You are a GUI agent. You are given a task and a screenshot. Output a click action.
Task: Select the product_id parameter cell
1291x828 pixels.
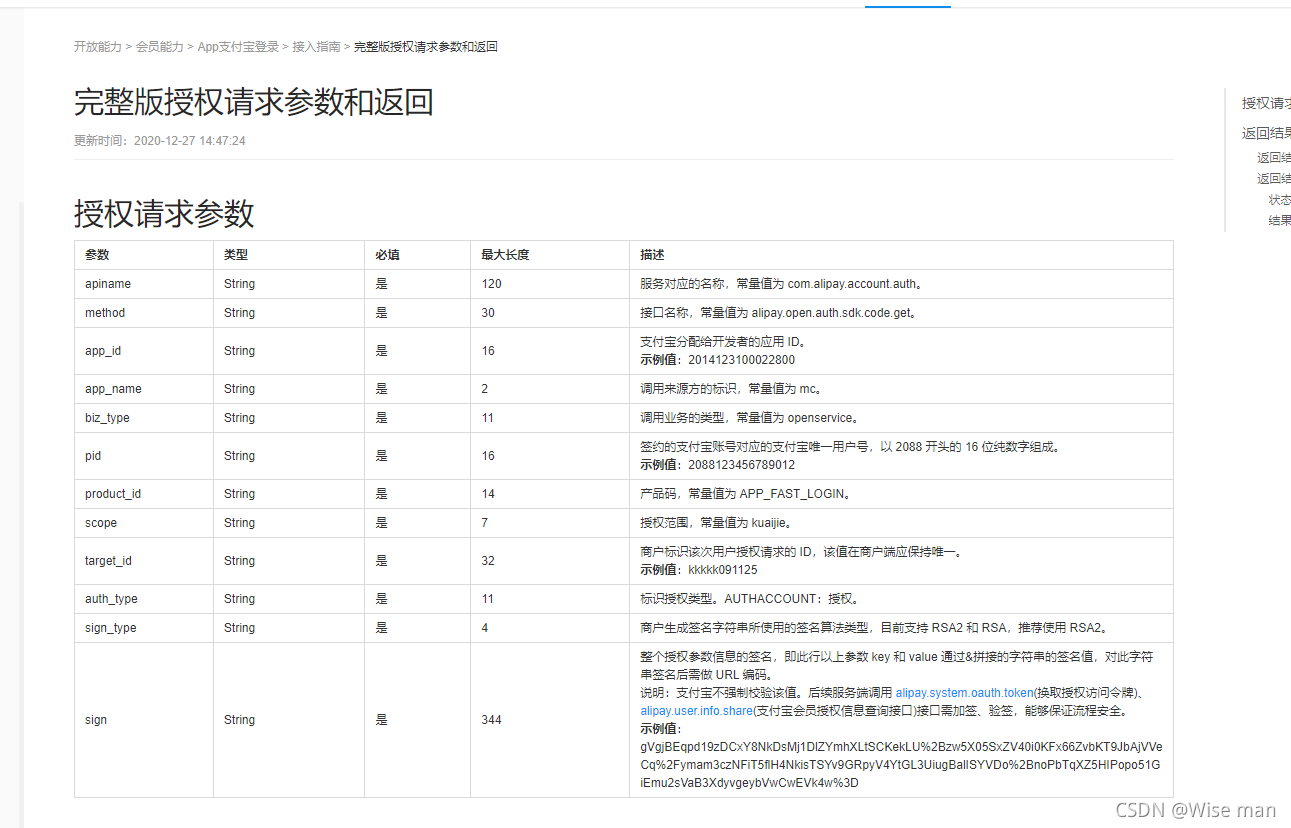[x=144, y=494]
